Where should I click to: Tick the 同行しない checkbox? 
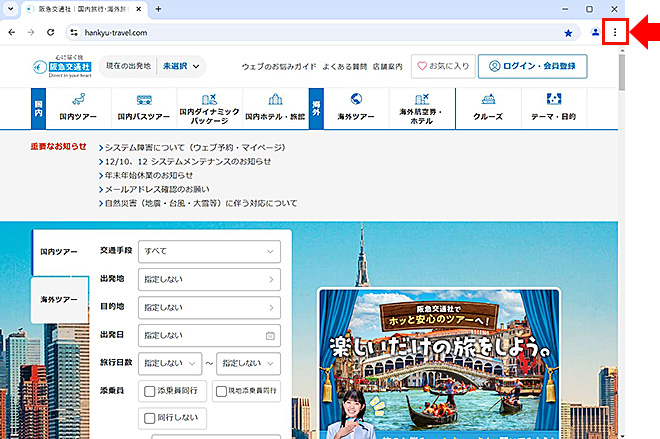[150, 415]
